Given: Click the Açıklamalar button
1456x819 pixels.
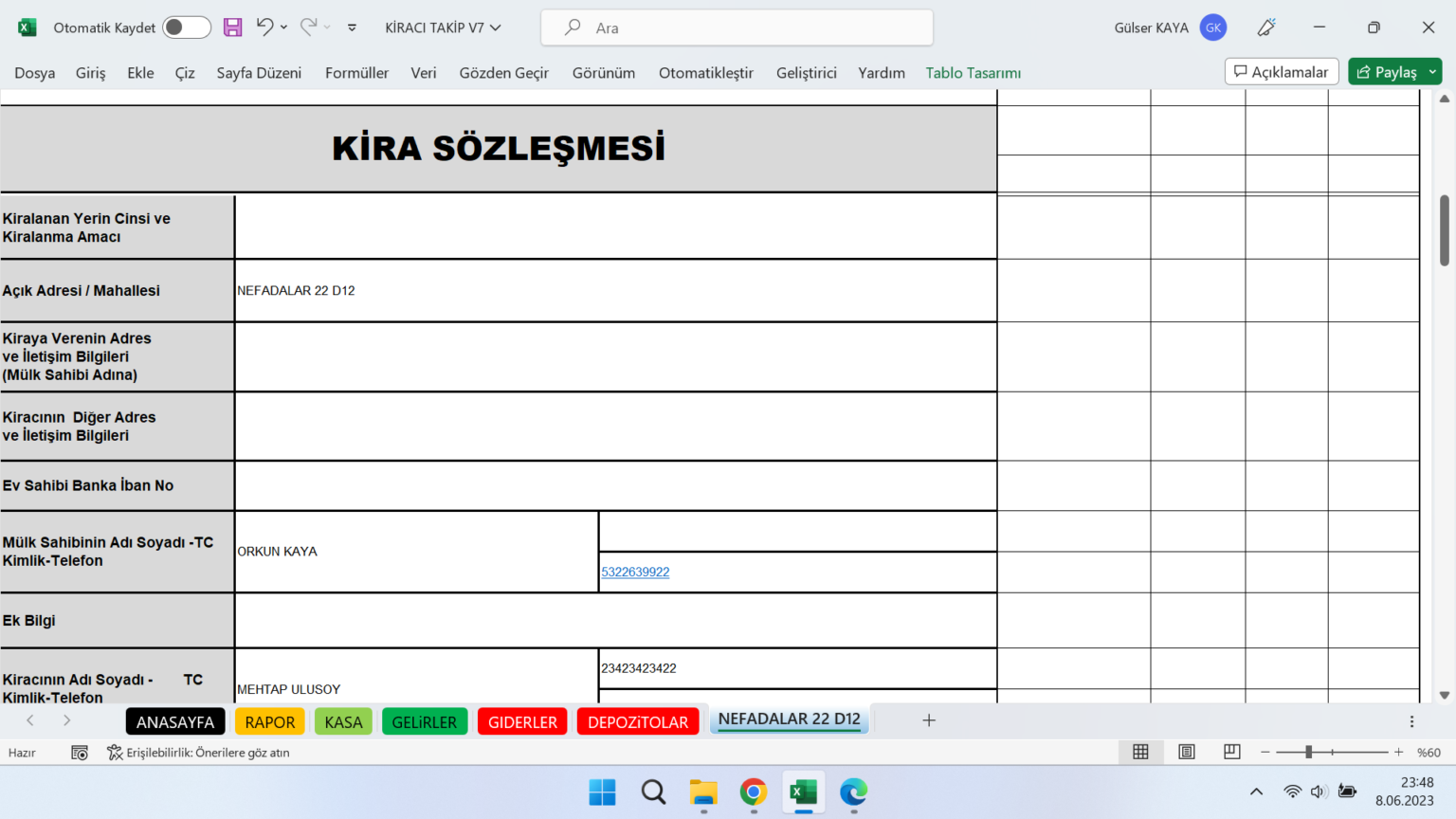Looking at the screenshot, I should click(x=1282, y=71).
